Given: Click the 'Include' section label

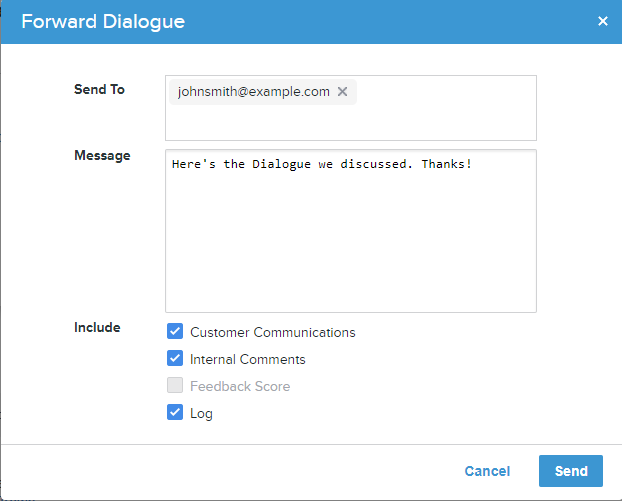Looking at the screenshot, I should click(97, 327).
